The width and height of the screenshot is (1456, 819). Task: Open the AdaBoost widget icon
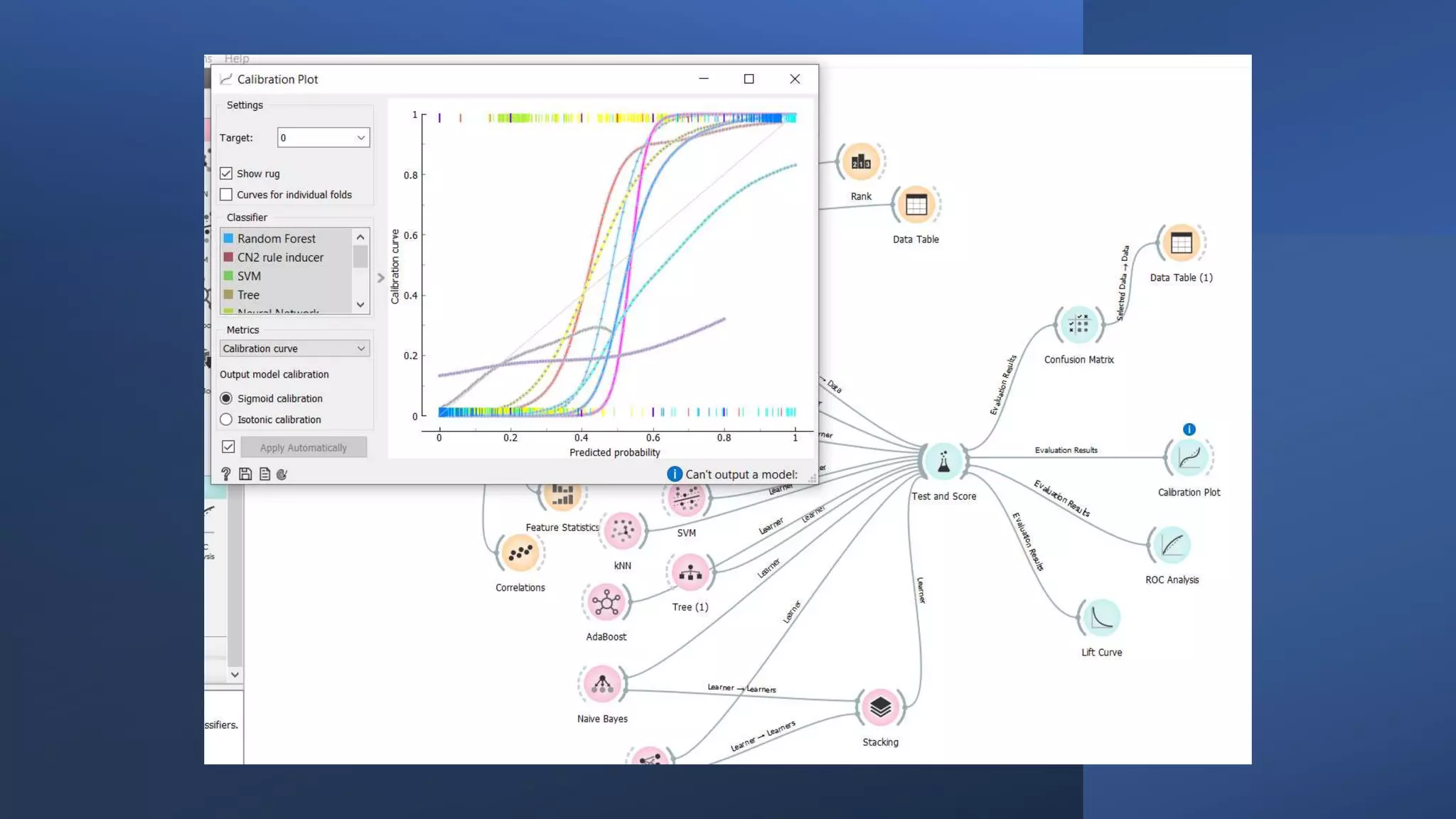point(606,603)
